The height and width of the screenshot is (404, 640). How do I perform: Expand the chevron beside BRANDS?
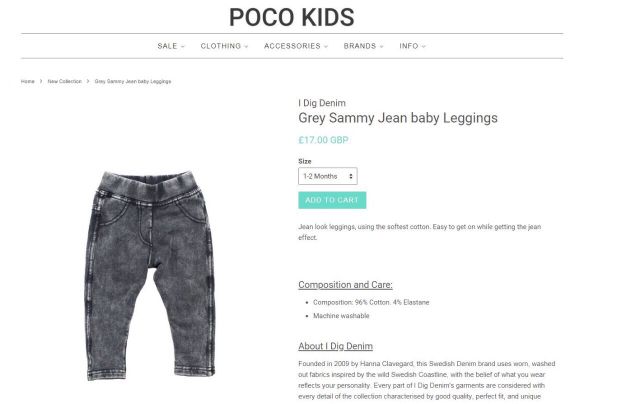[x=380, y=46]
